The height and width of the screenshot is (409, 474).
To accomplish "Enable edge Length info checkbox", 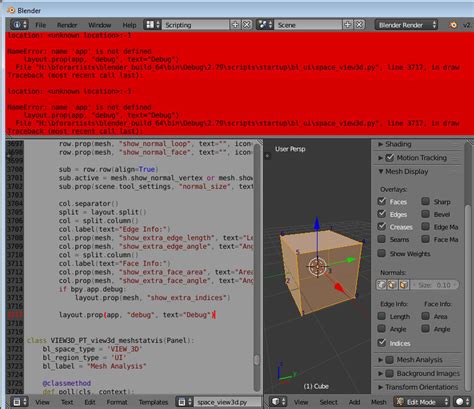I will tap(382, 316).
